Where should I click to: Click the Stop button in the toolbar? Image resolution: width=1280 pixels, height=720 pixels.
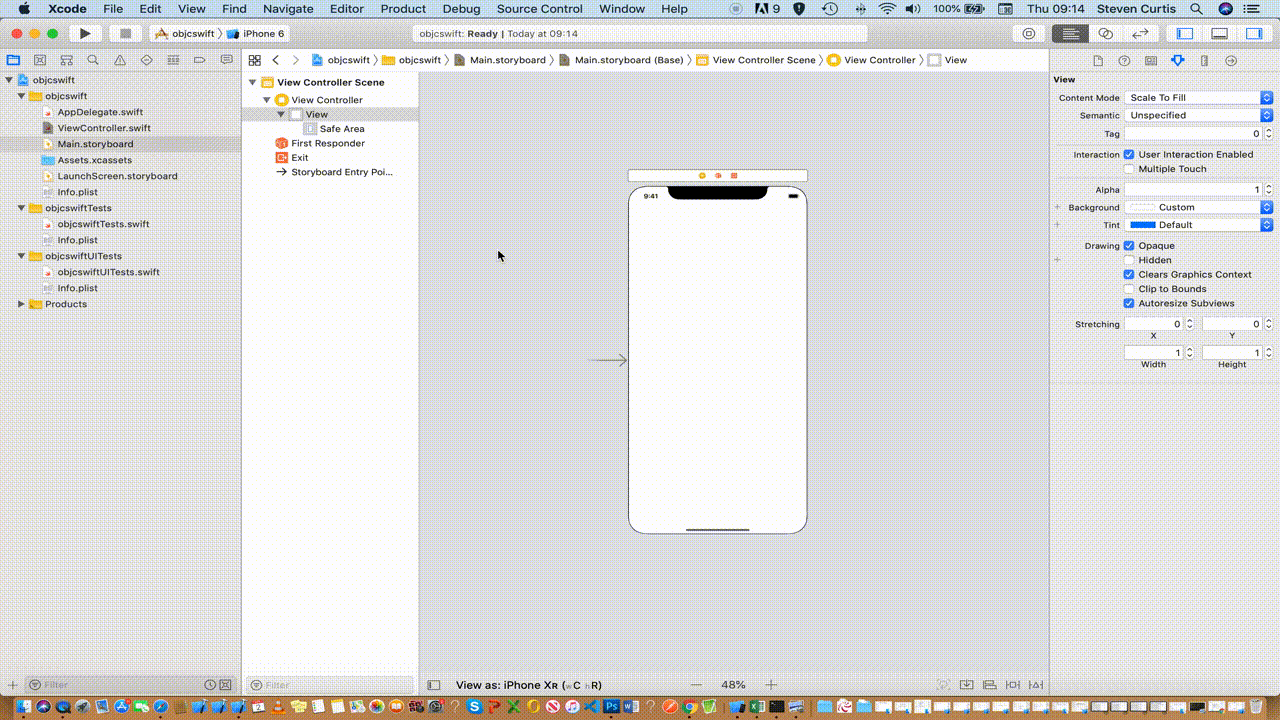(x=125, y=34)
